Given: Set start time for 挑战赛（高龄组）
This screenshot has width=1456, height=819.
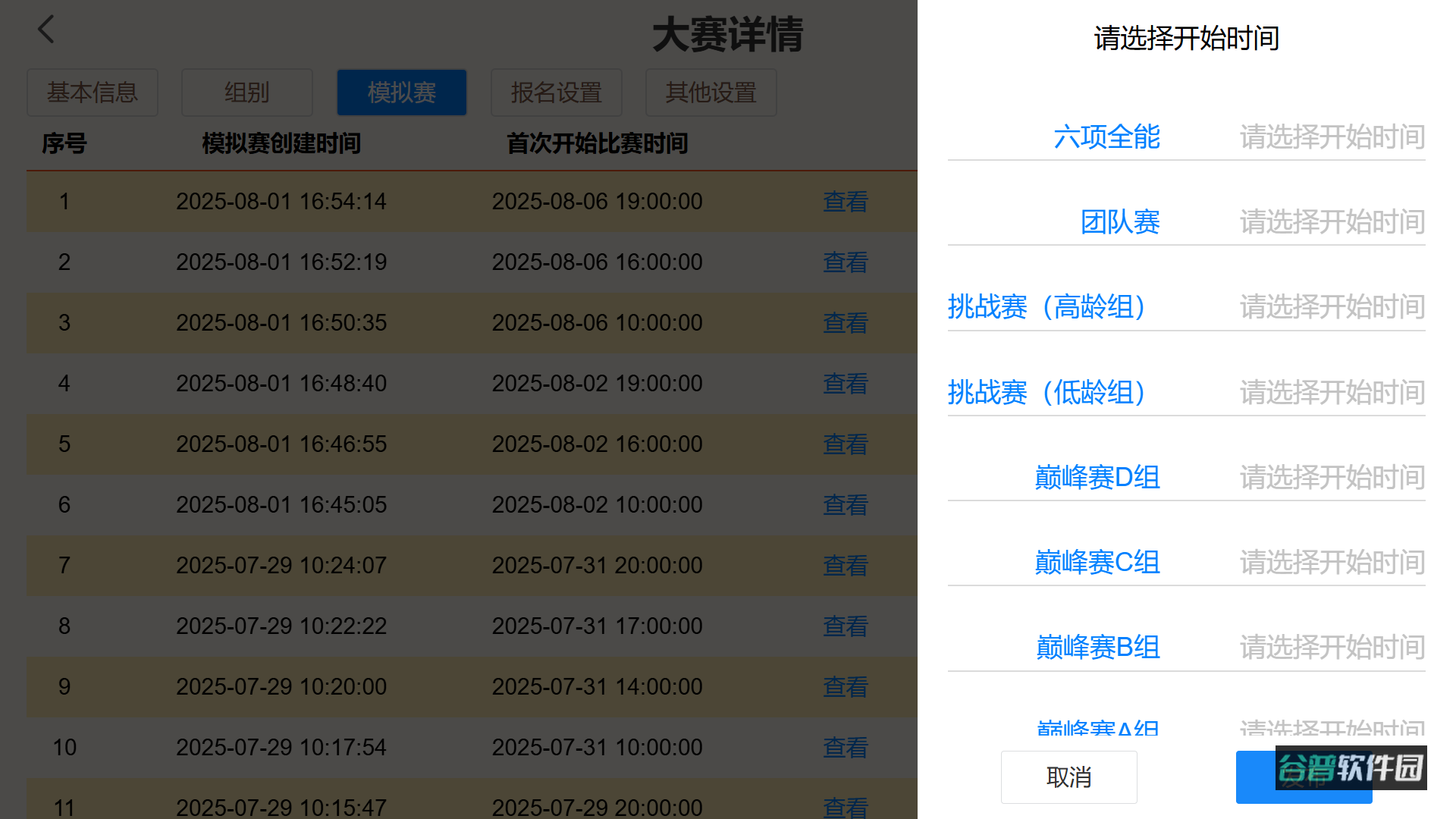Looking at the screenshot, I should click(1332, 307).
